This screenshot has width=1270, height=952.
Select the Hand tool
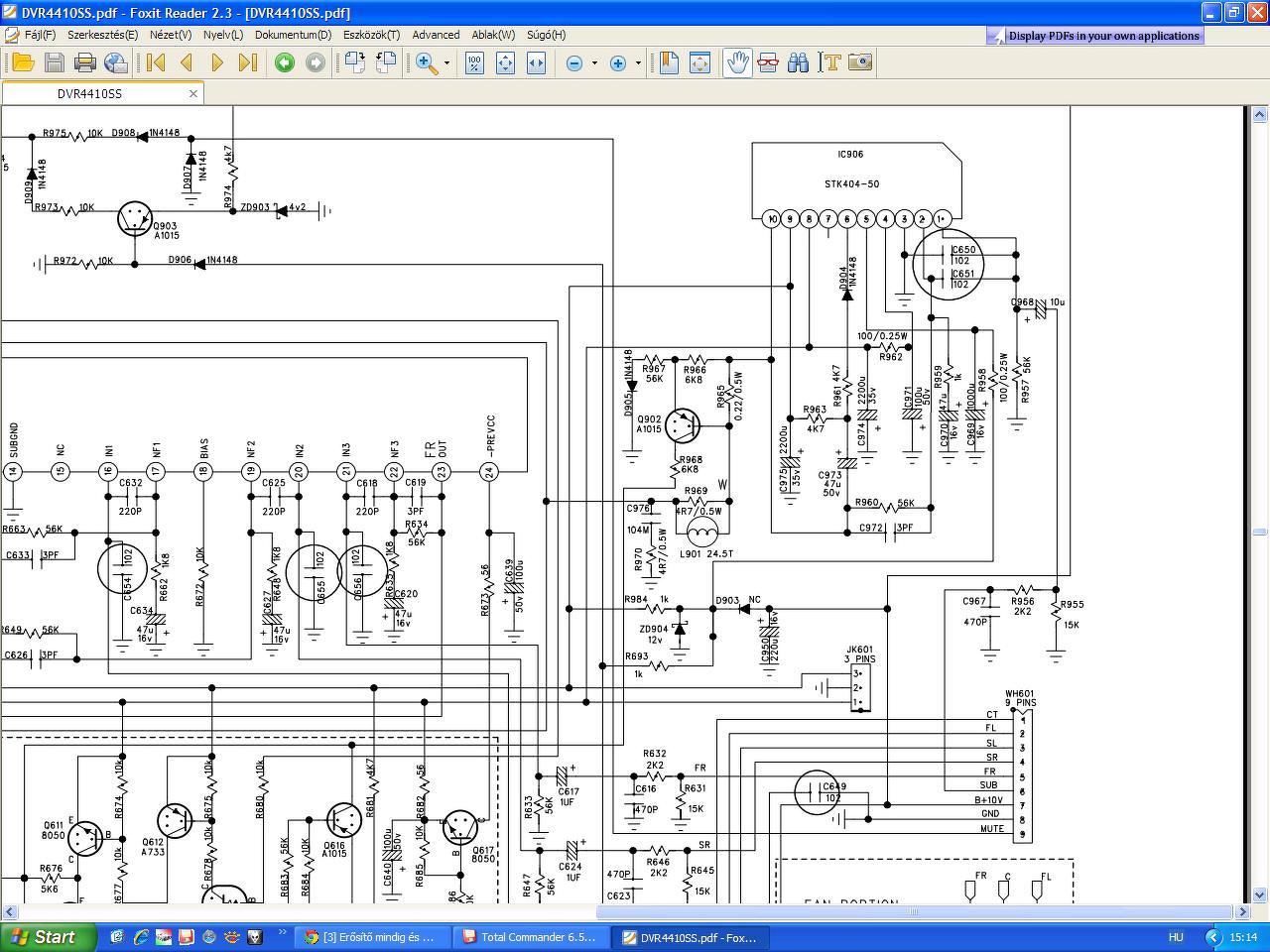737,62
